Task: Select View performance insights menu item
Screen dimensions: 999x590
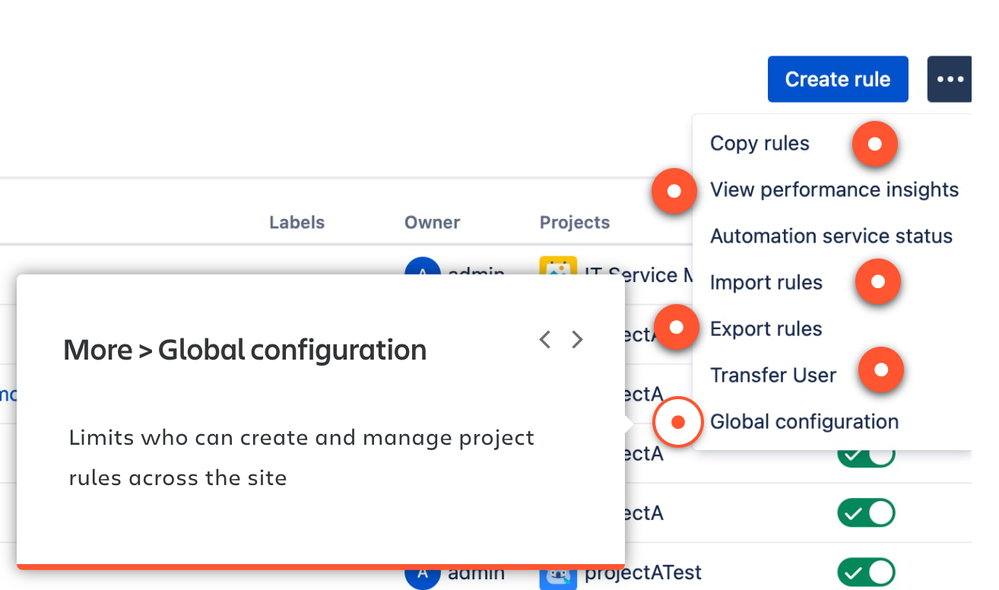Action: click(834, 190)
